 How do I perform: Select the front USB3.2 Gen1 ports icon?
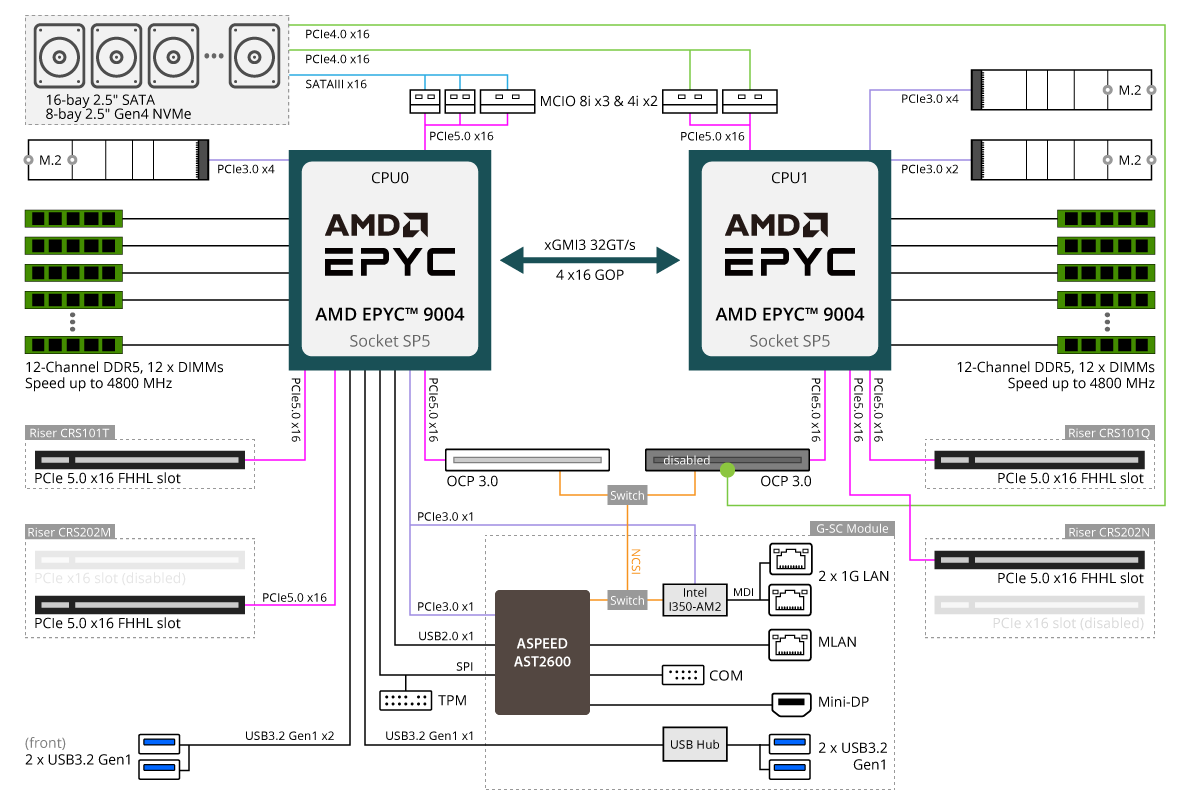[160, 756]
